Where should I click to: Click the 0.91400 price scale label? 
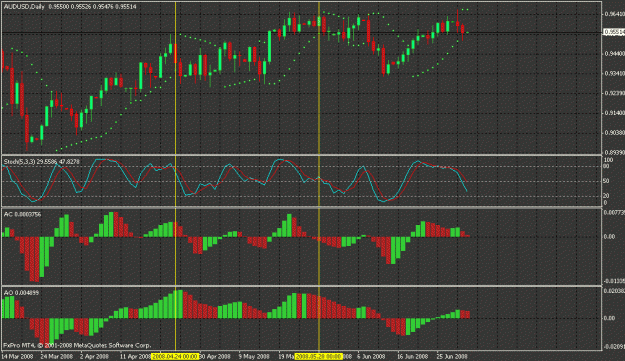point(615,113)
